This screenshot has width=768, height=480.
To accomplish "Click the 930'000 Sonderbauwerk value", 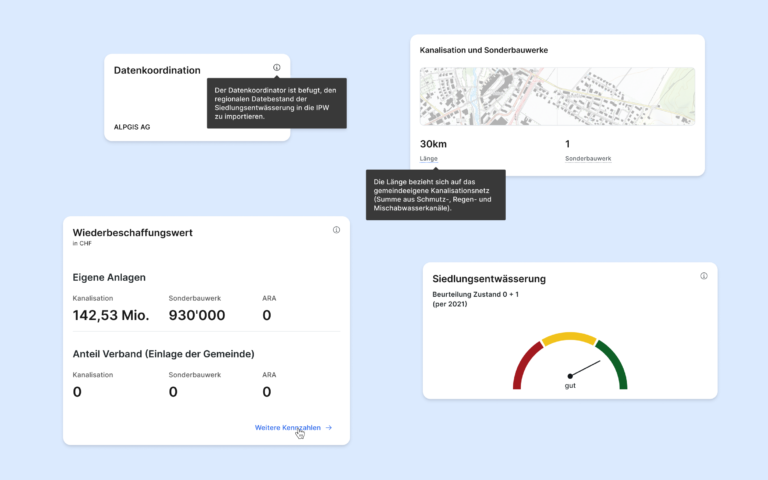I will coord(196,316).
